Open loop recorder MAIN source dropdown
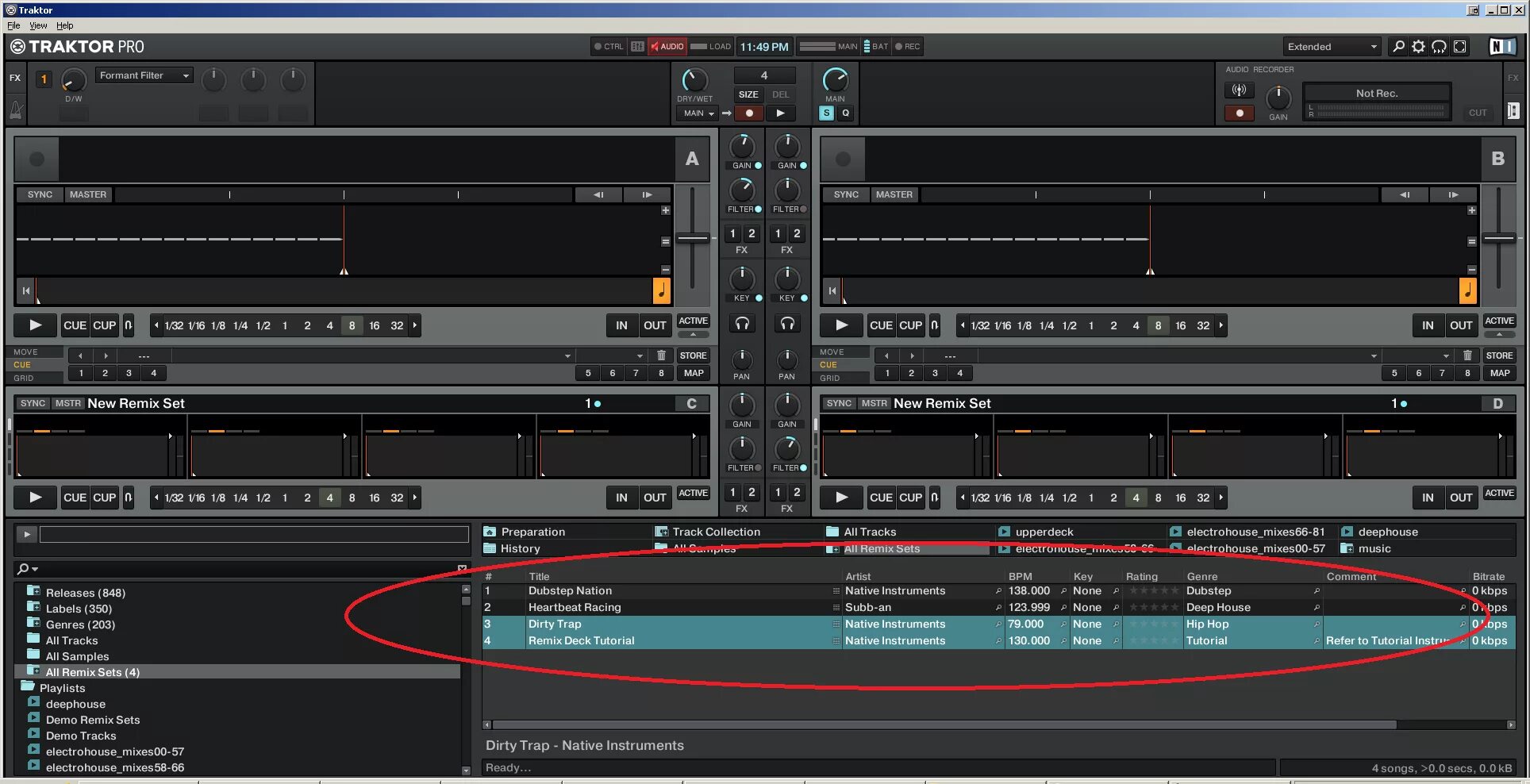The image size is (1530, 784). click(698, 113)
